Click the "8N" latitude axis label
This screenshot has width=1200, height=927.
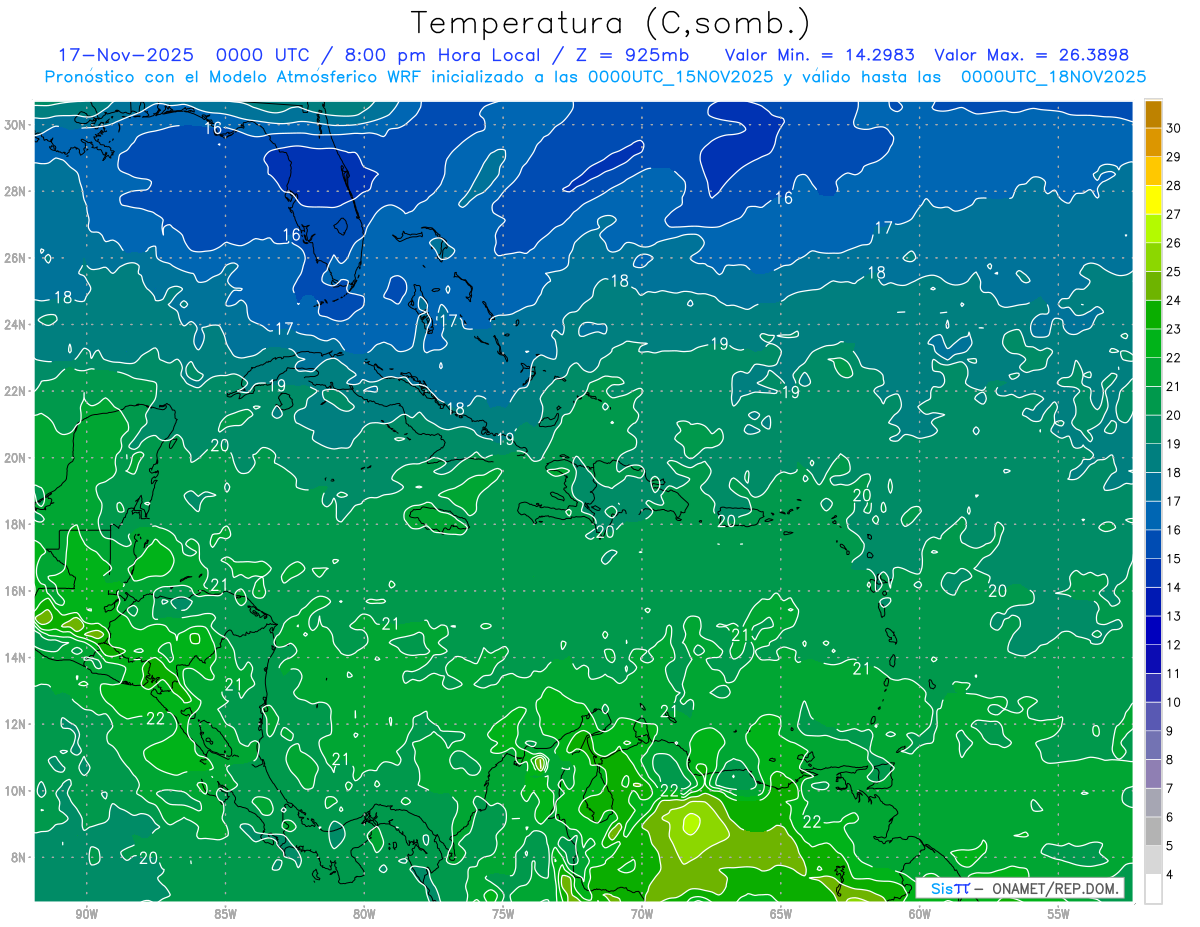(19, 857)
